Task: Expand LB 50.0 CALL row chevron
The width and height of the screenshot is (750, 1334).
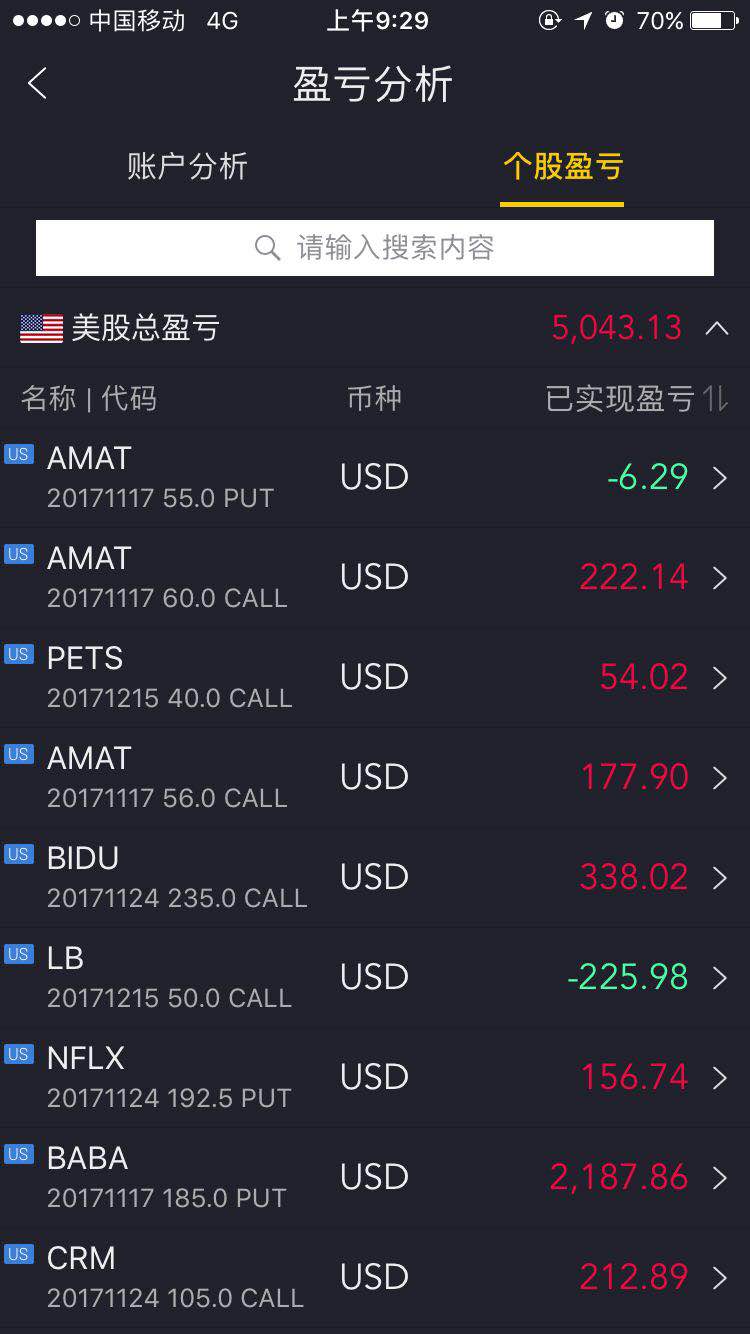Action: pos(719,978)
